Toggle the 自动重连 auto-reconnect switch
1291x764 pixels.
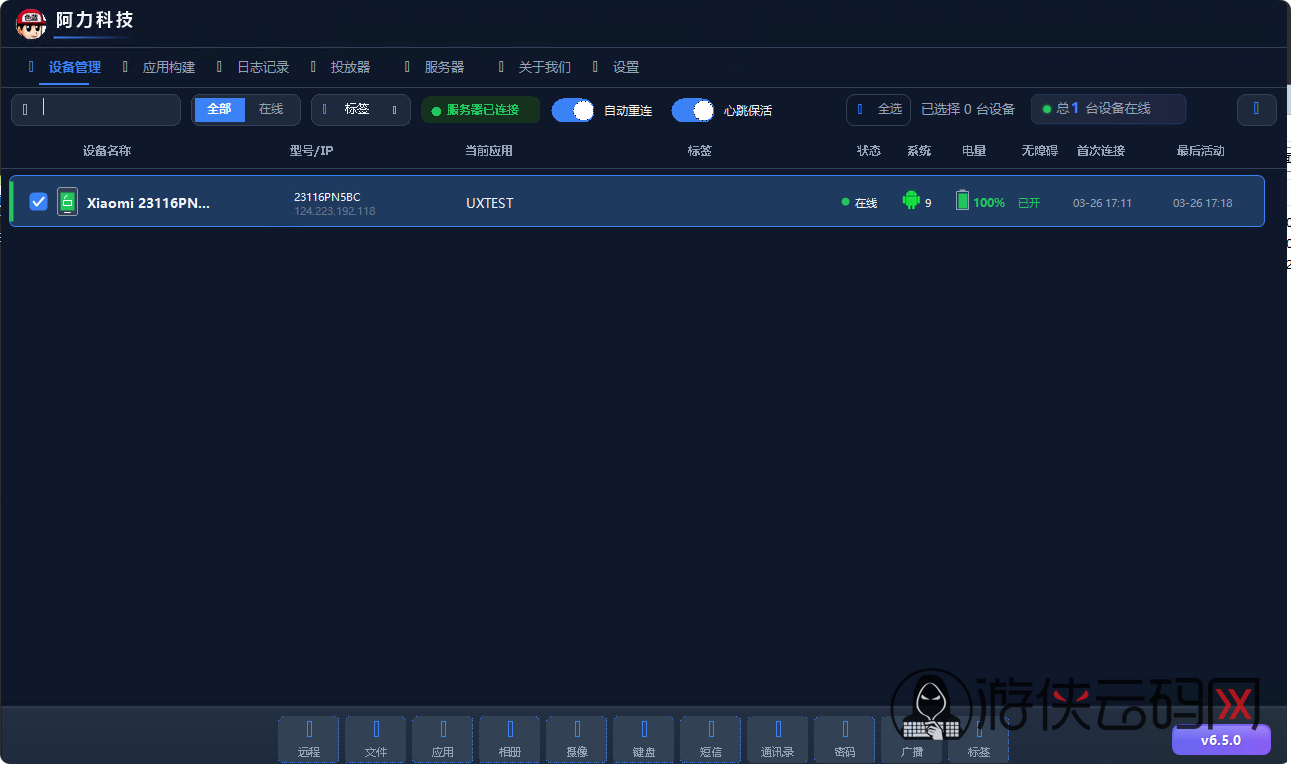[x=574, y=110]
